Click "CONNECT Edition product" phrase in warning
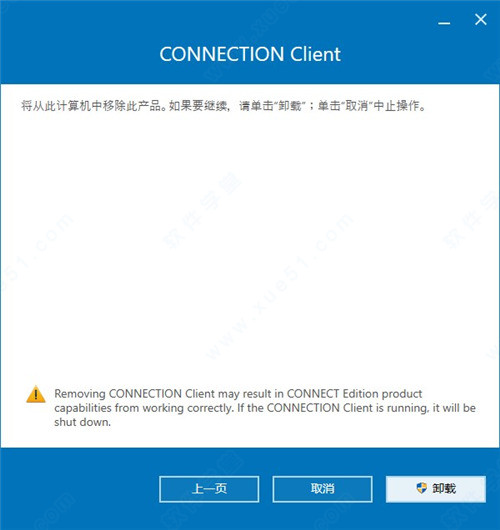The width and height of the screenshot is (500, 530). [x=355, y=394]
